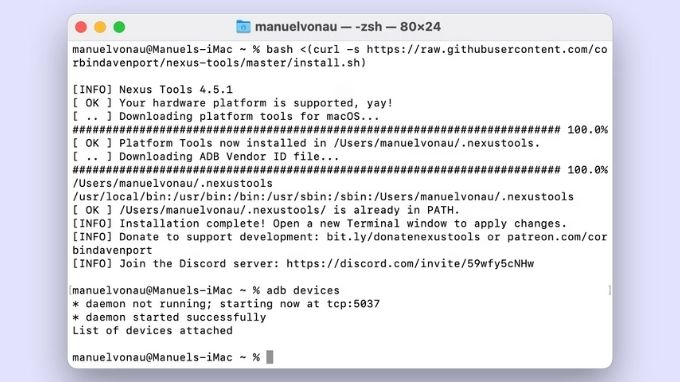Click the blue folder icon in title bar
Viewport: 680px width, 382px height.
[x=243, y=27]
